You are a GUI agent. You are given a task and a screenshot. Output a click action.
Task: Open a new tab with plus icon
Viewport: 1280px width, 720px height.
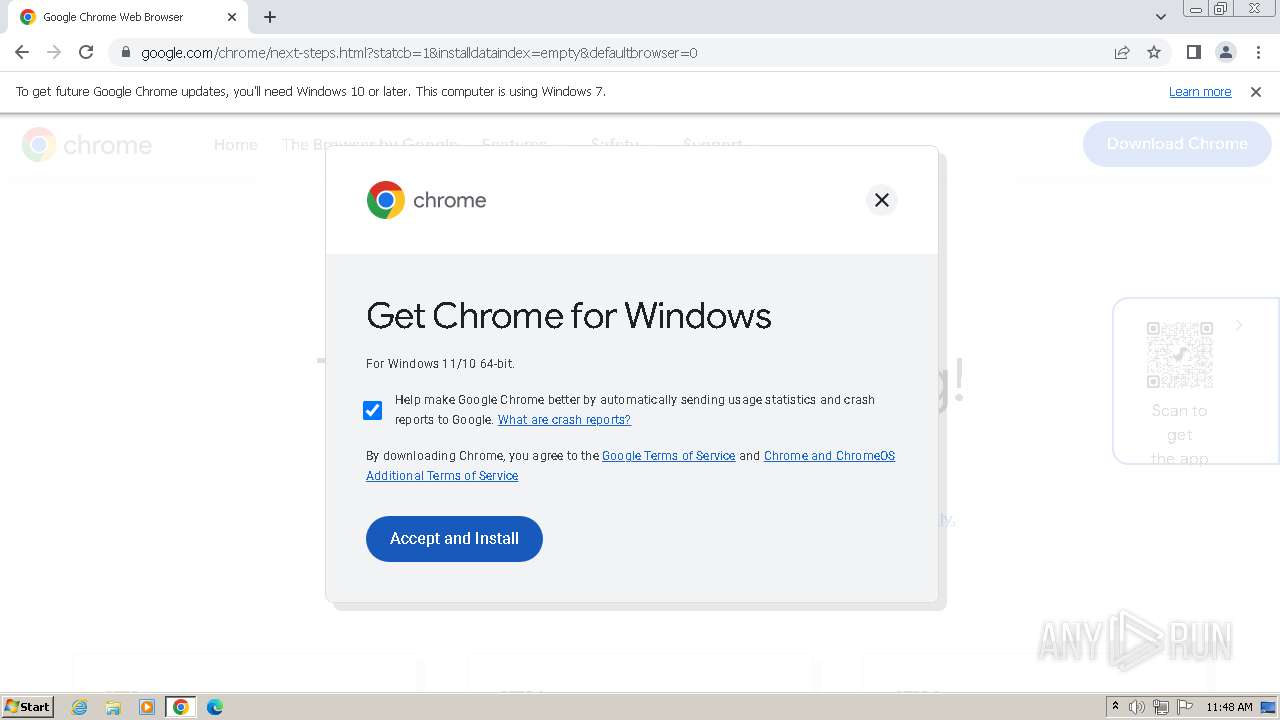(x=270, y=17)
